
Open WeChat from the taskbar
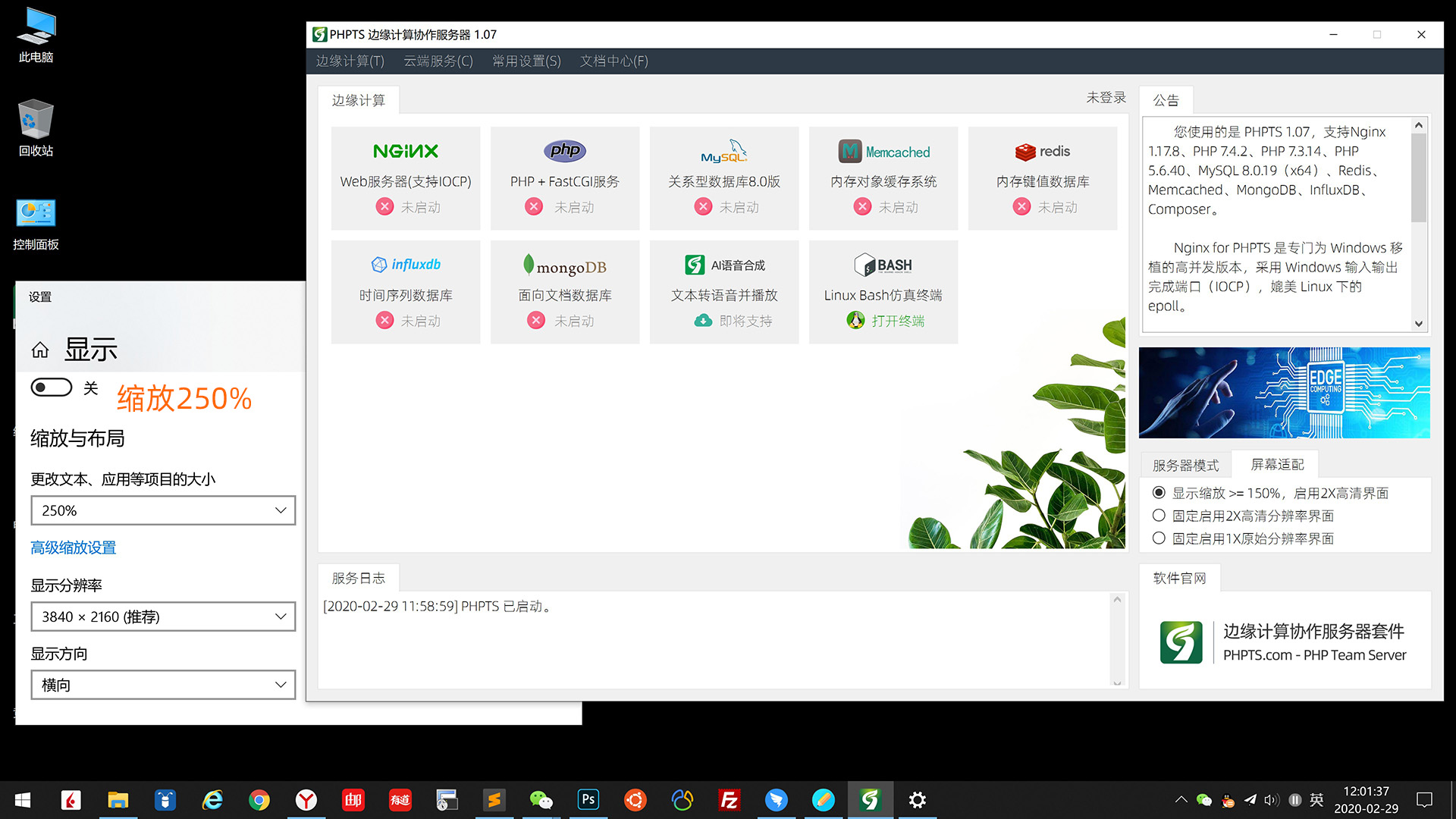[x=541, y=800]
